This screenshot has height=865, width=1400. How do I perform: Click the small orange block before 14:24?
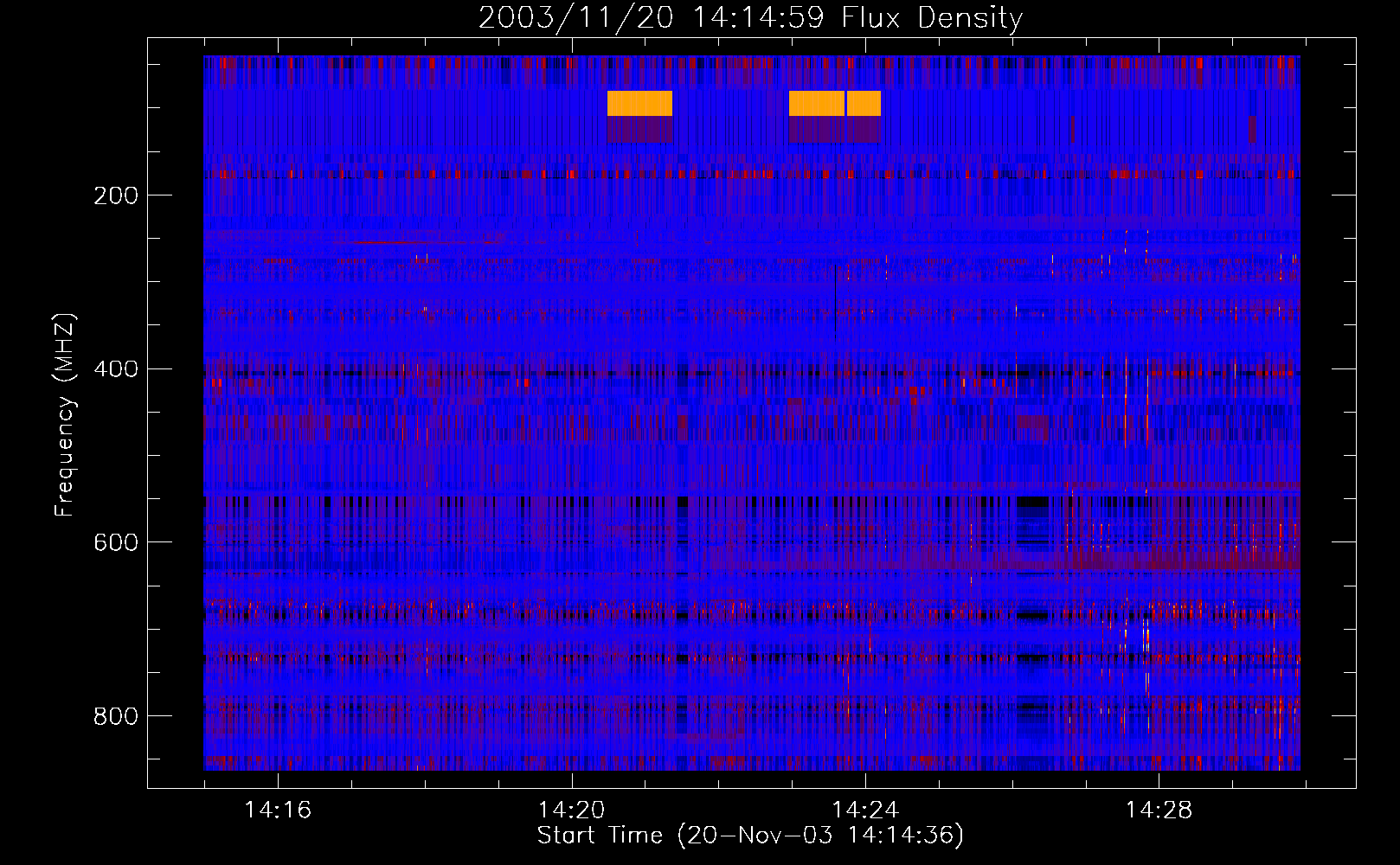point(864,103)
